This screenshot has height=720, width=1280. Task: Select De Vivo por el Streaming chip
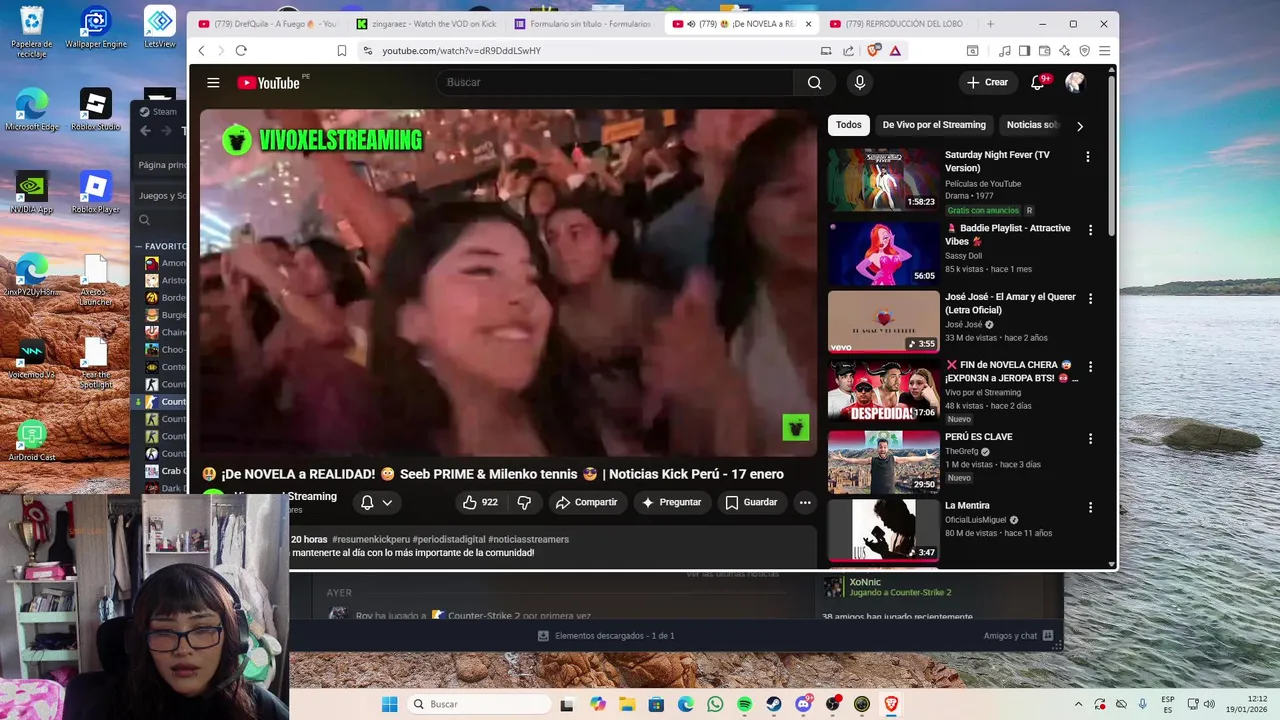coord(934,125)
